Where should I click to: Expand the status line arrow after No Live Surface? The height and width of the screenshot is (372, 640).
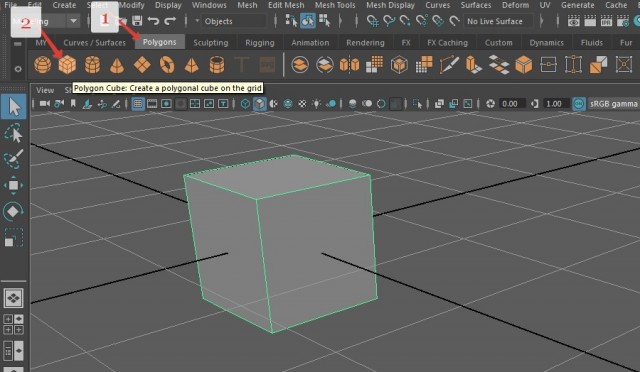coord(542,21)
